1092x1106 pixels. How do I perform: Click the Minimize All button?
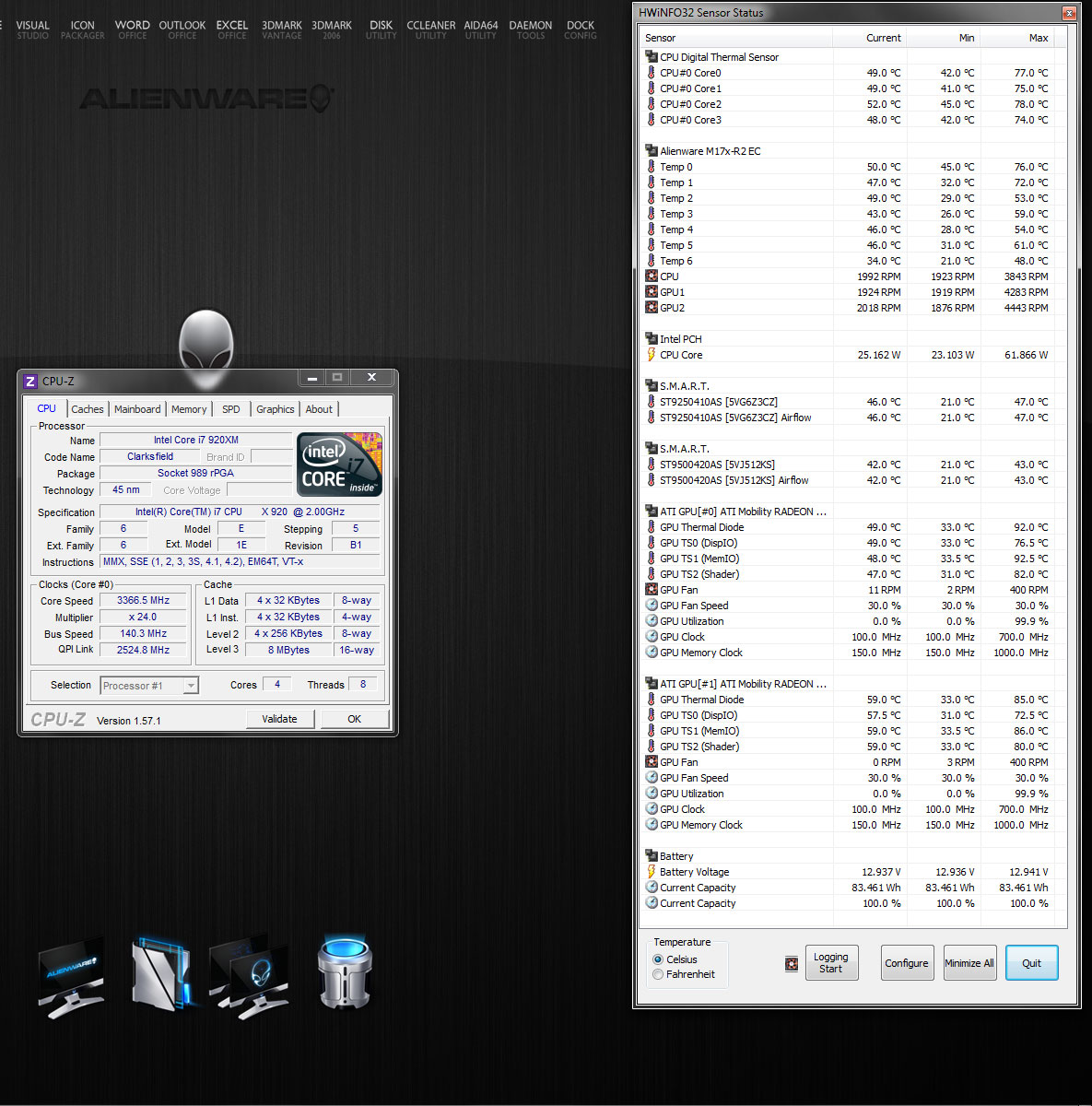pyautogui.click(x=969, y=963)
